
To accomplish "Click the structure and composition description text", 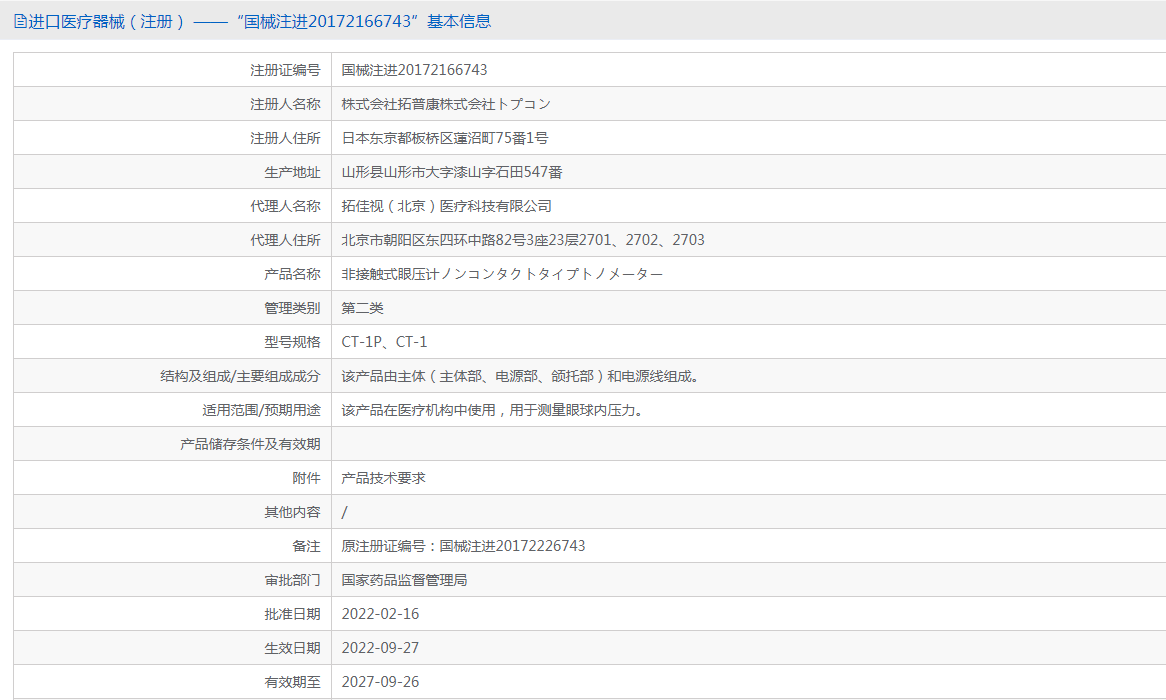I will [522, 376].
